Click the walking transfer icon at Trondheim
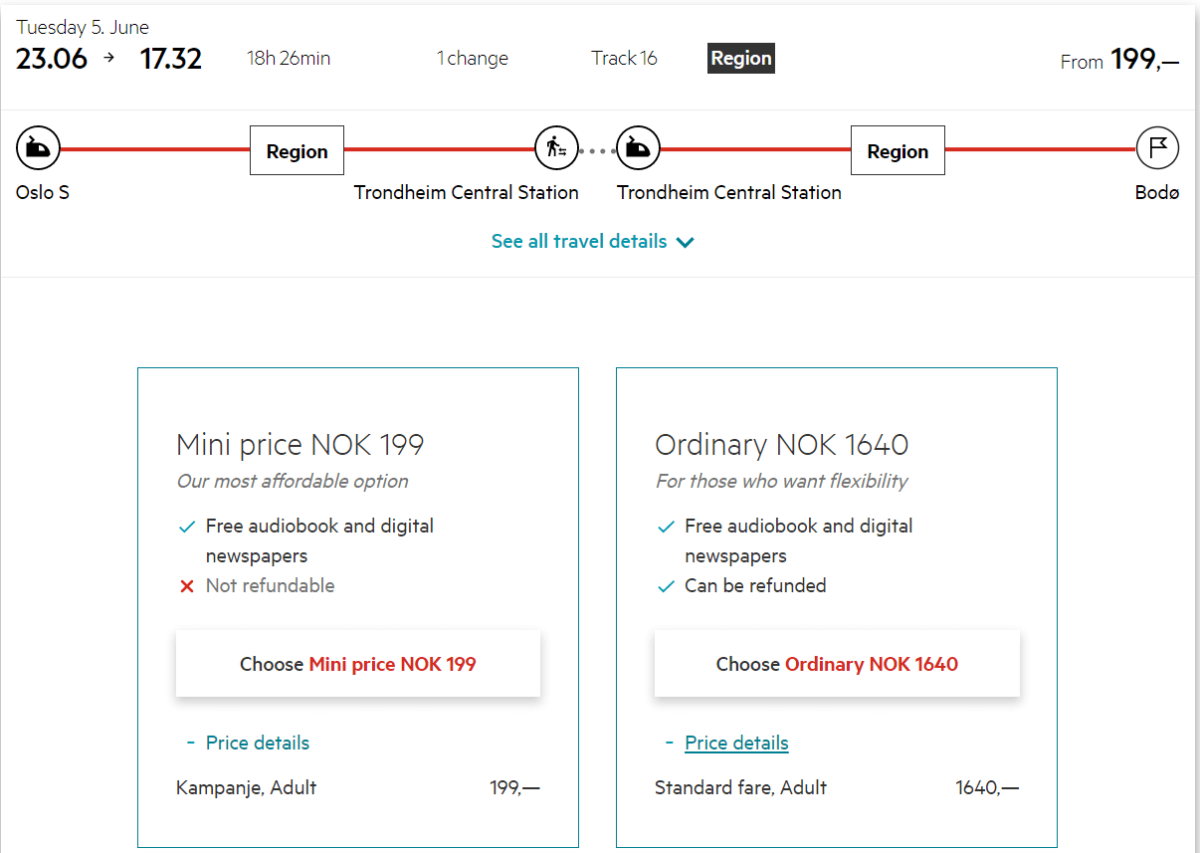Image resolution: width=1200 pixels, height=853 pixels. (556, 150)
